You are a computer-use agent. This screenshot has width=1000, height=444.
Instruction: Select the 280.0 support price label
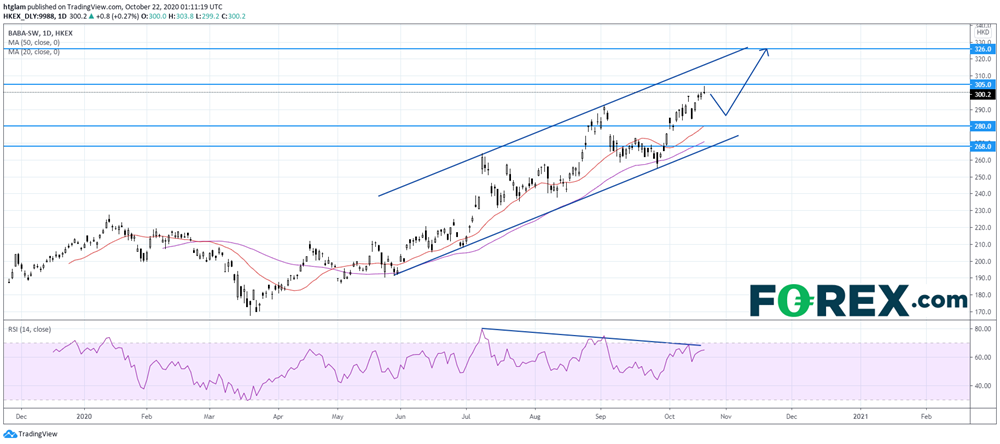point(981,126)
